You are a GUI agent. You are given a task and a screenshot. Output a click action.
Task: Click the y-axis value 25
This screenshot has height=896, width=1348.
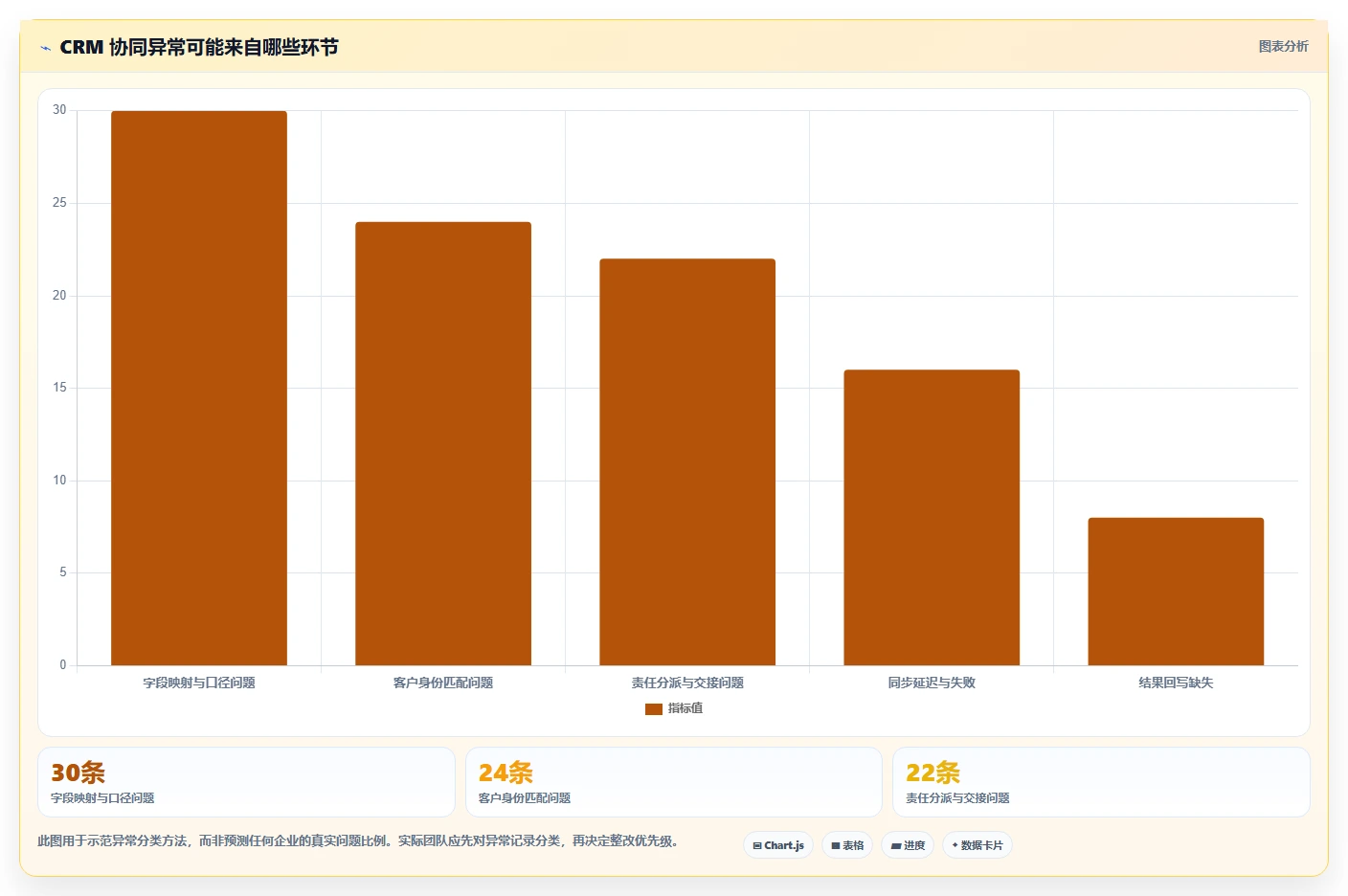(x=59, y=203)
